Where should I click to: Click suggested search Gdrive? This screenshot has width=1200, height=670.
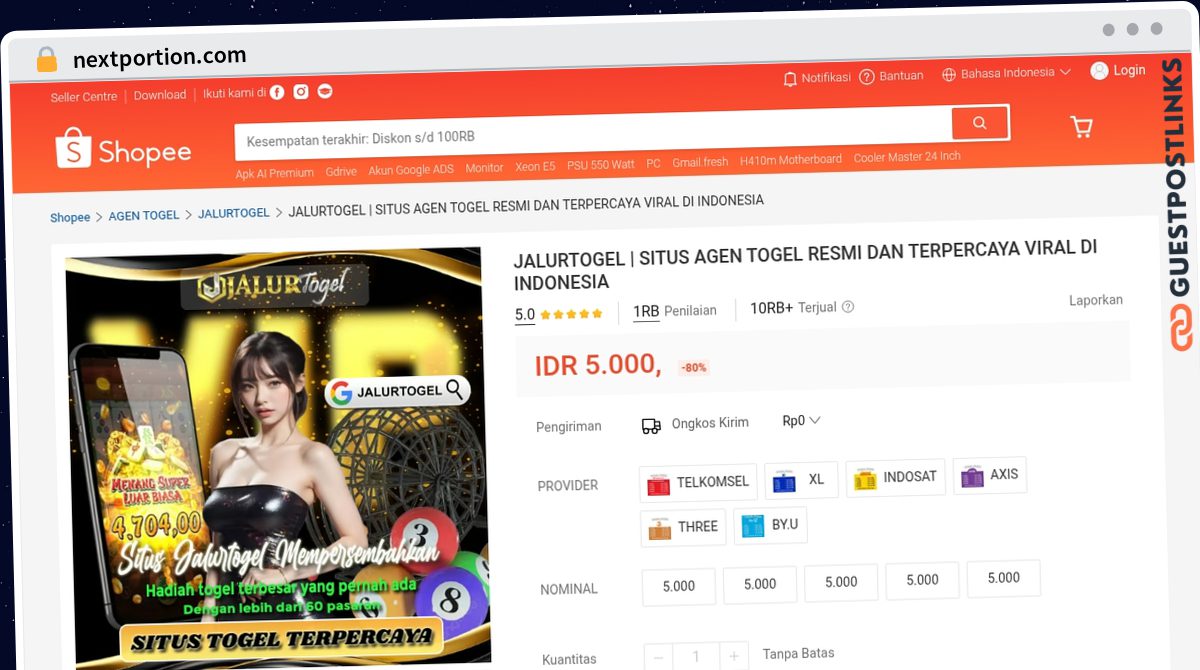(341, 171)
